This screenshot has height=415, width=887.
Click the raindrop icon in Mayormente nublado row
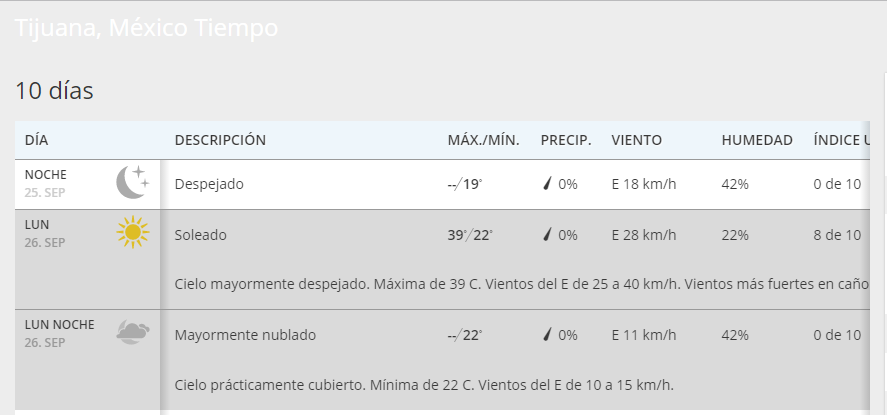[547, 335]
